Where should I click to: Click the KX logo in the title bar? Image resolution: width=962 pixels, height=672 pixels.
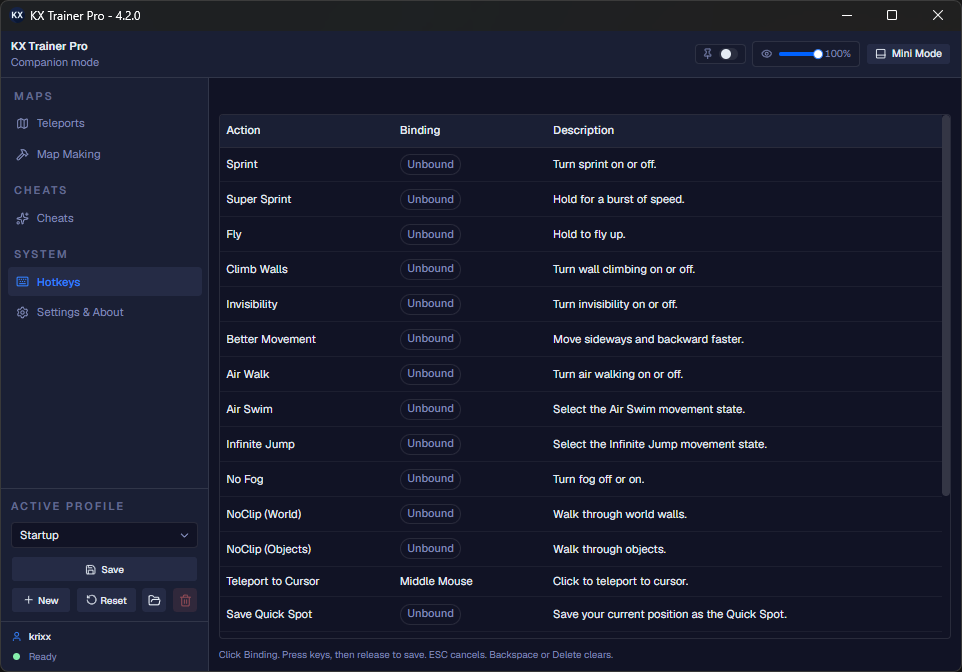[x=17, y=15]
